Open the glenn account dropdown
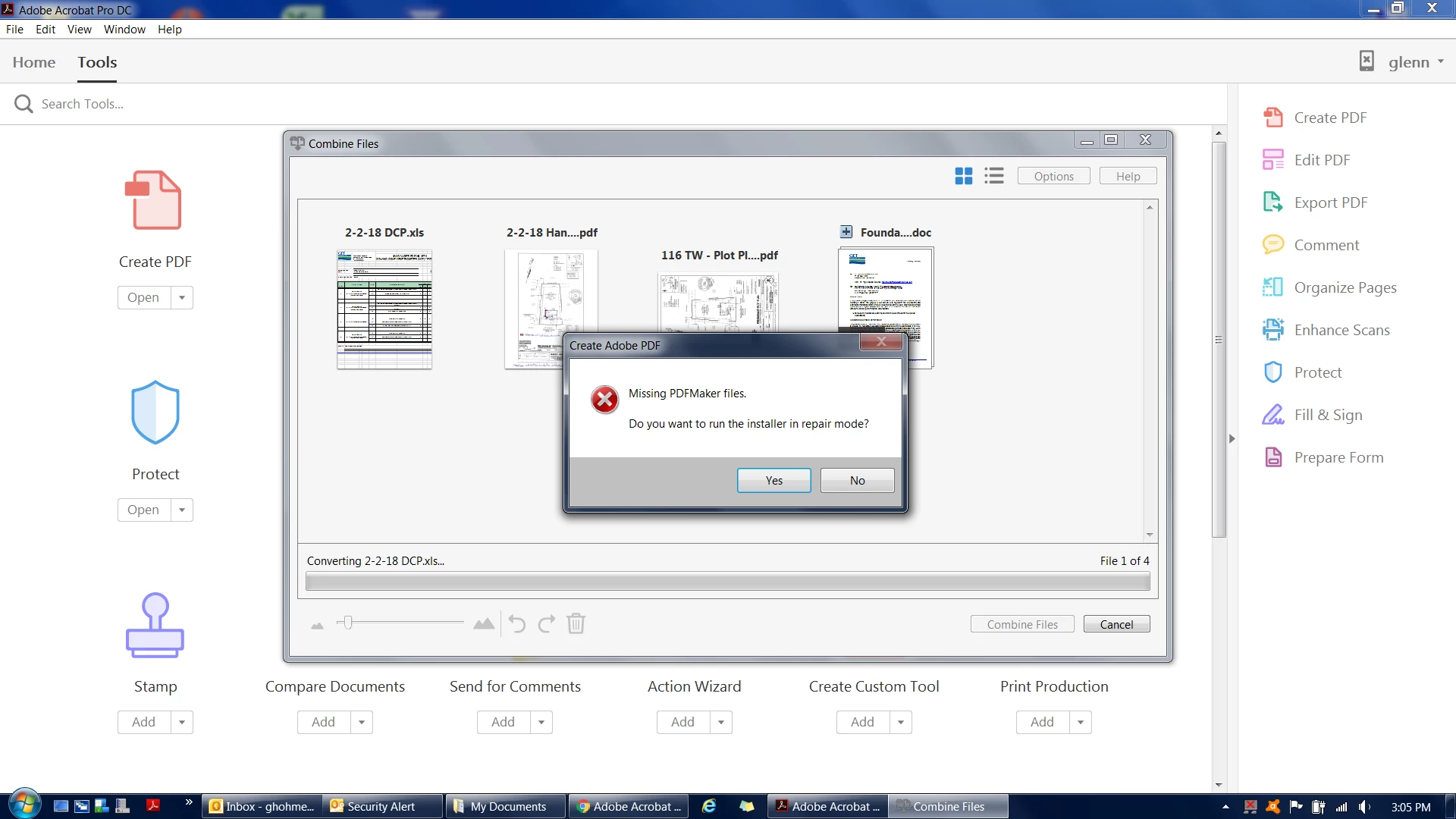Viewport: 1456px width, 819px height. [1415, 62]
